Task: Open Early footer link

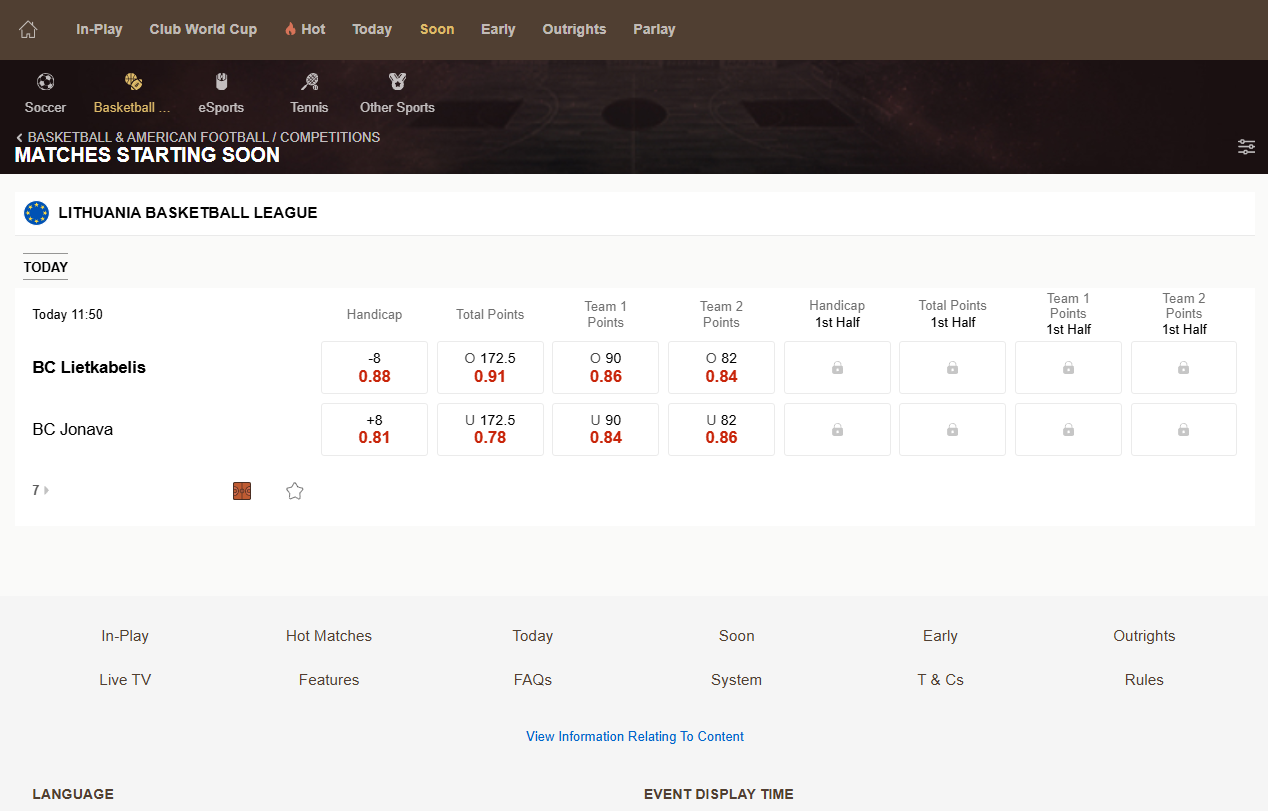Action: 940,636
